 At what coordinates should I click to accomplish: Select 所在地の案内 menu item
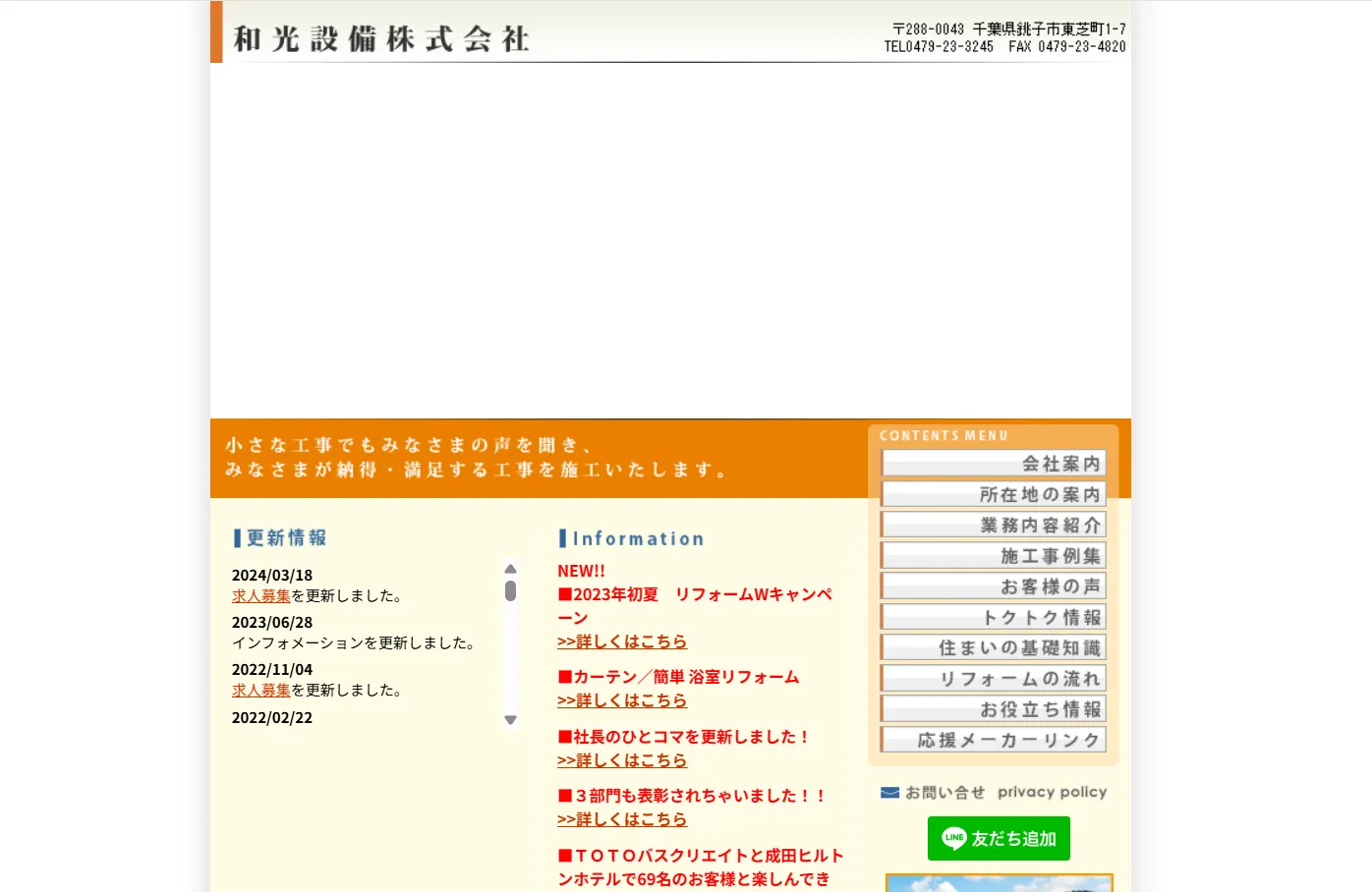point(993,494)
